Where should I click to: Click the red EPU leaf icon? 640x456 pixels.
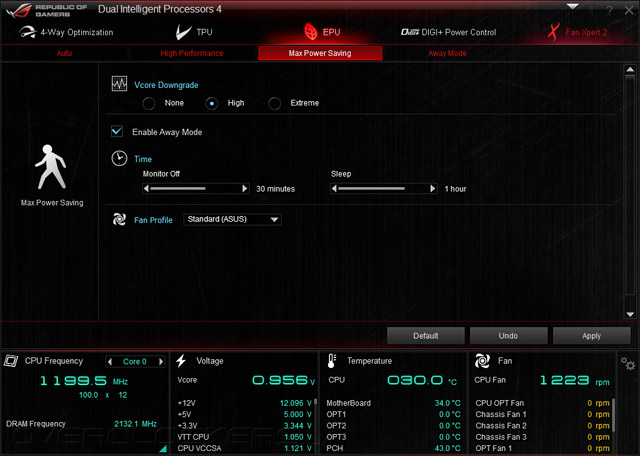coord(311,32)
